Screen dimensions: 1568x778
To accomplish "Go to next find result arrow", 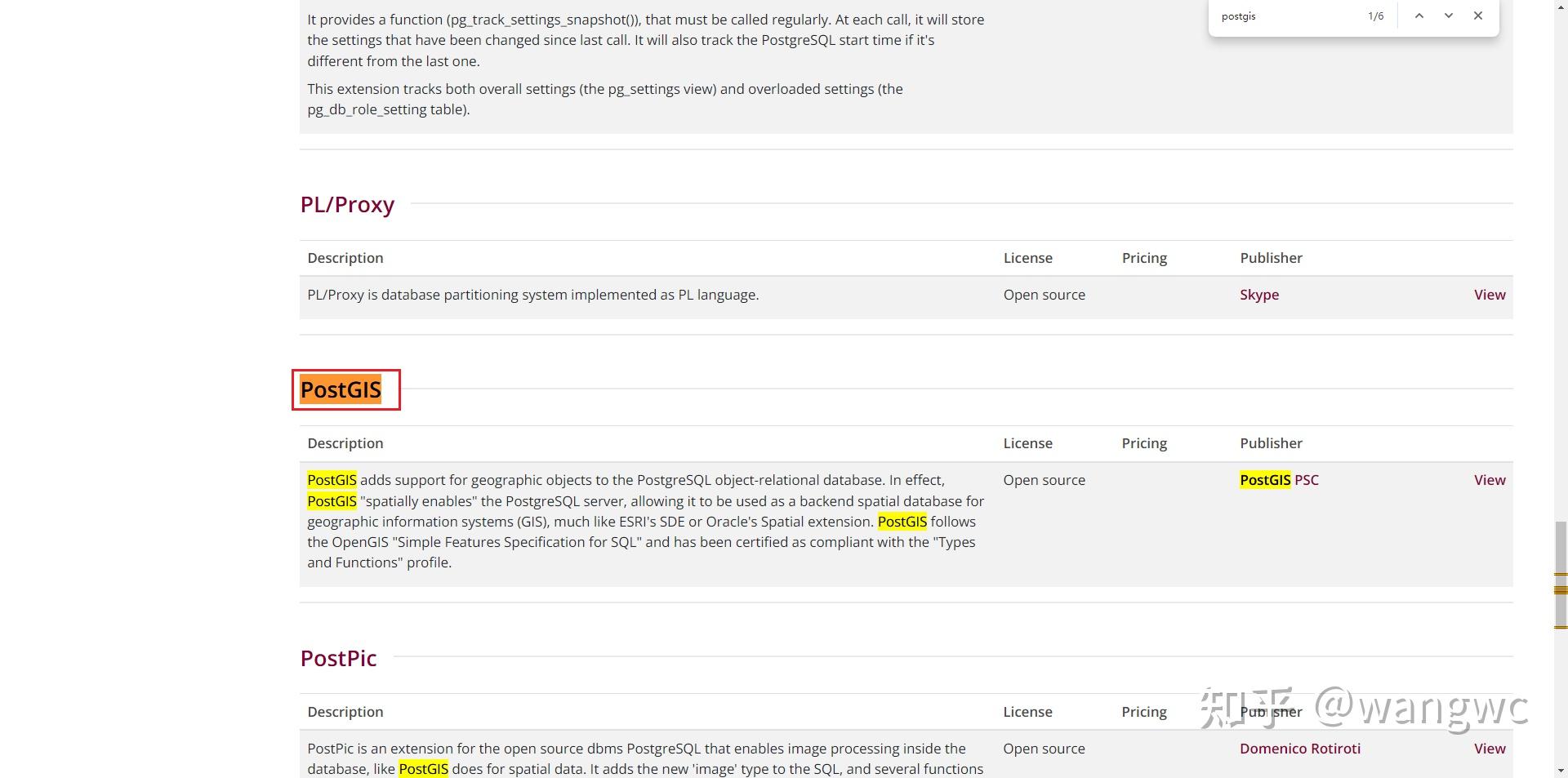I will tap(1449, 16).
